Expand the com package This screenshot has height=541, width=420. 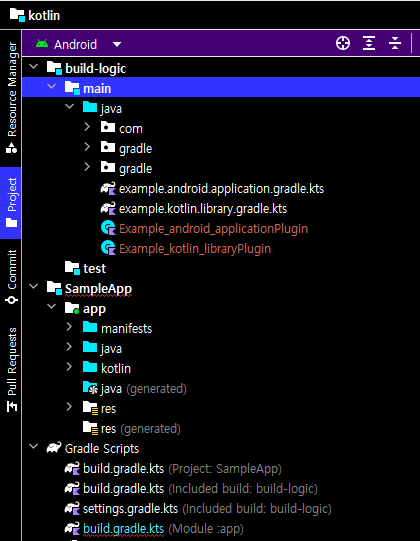(87, 127)
